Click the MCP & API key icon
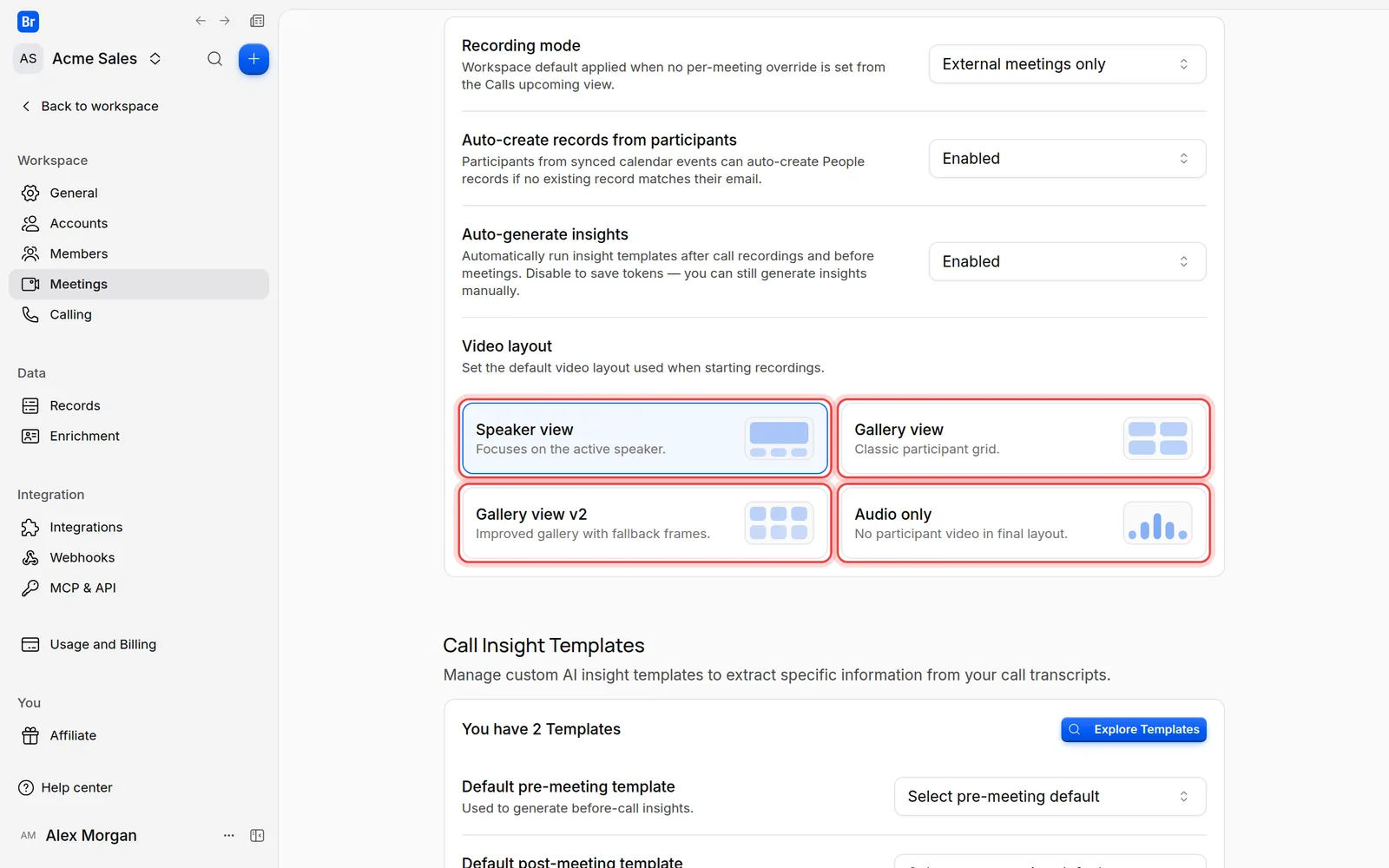Viewport: 1389px width, 868px height. click(x=30, y=588)
